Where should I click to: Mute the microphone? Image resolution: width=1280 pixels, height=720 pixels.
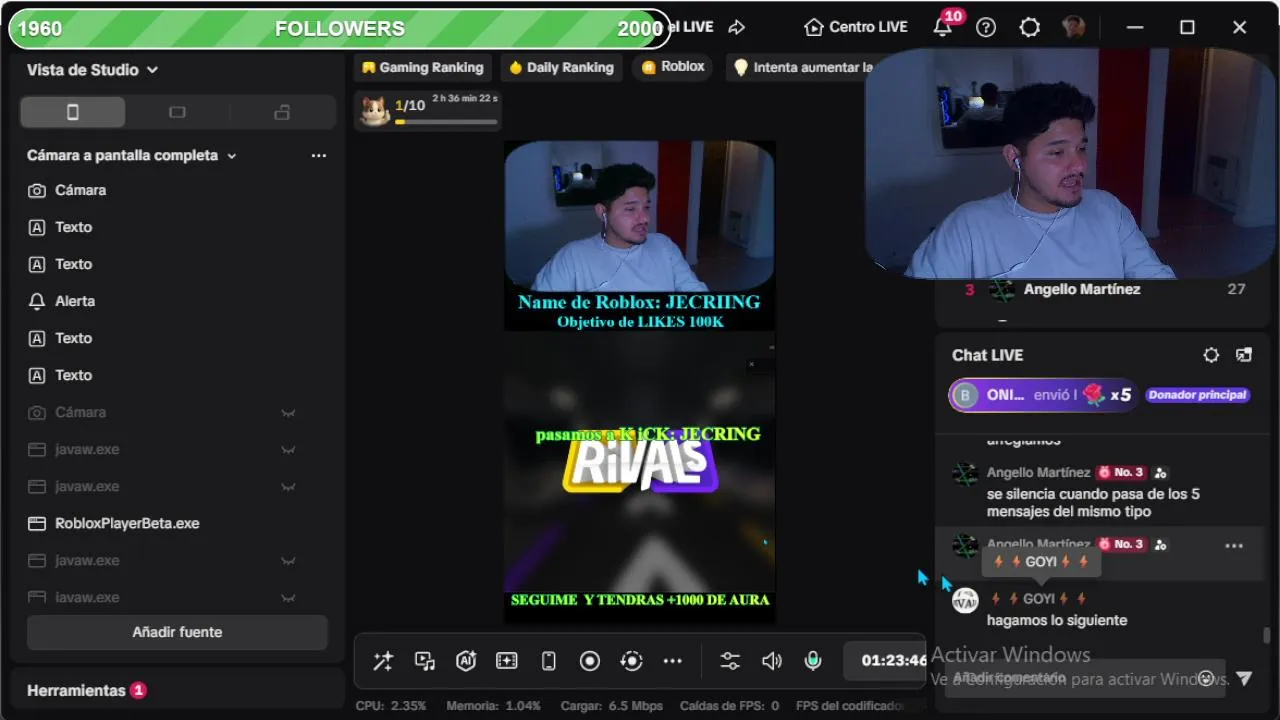click(x=813, y=661)
